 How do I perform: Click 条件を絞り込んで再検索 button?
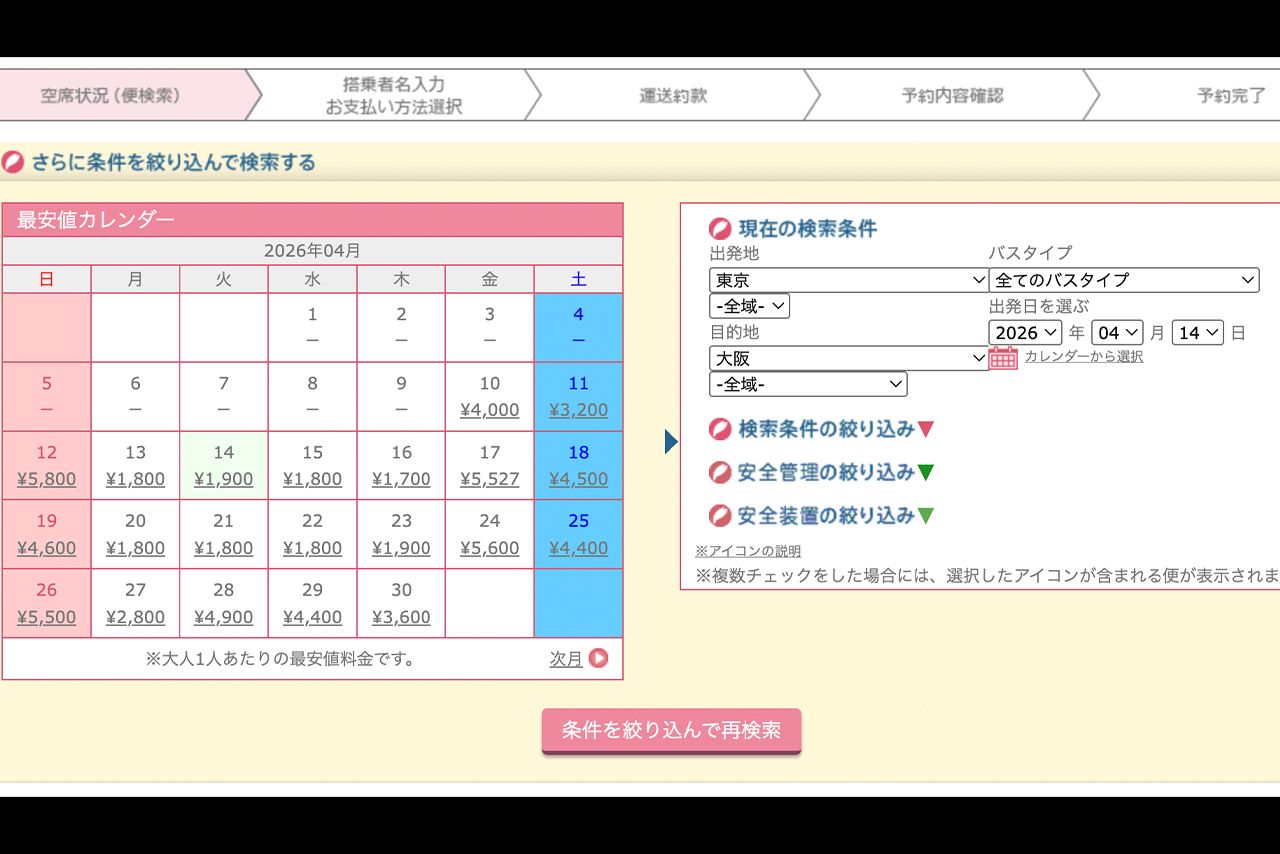coord(671,730)
